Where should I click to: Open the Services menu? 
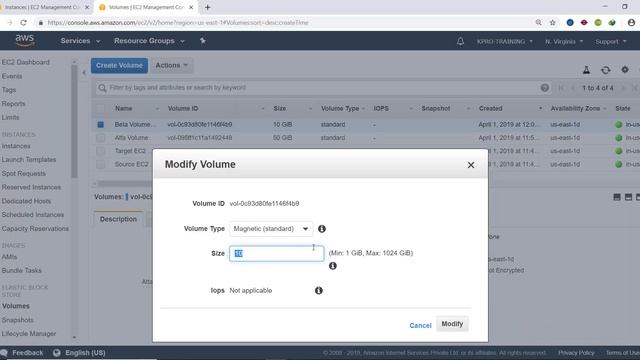80,41
